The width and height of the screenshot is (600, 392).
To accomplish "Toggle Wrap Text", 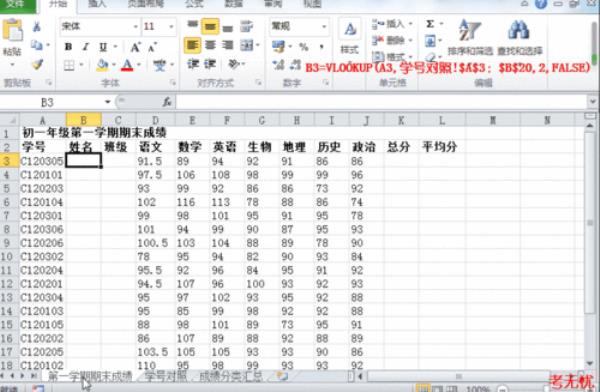I will [x=246, y=26].
